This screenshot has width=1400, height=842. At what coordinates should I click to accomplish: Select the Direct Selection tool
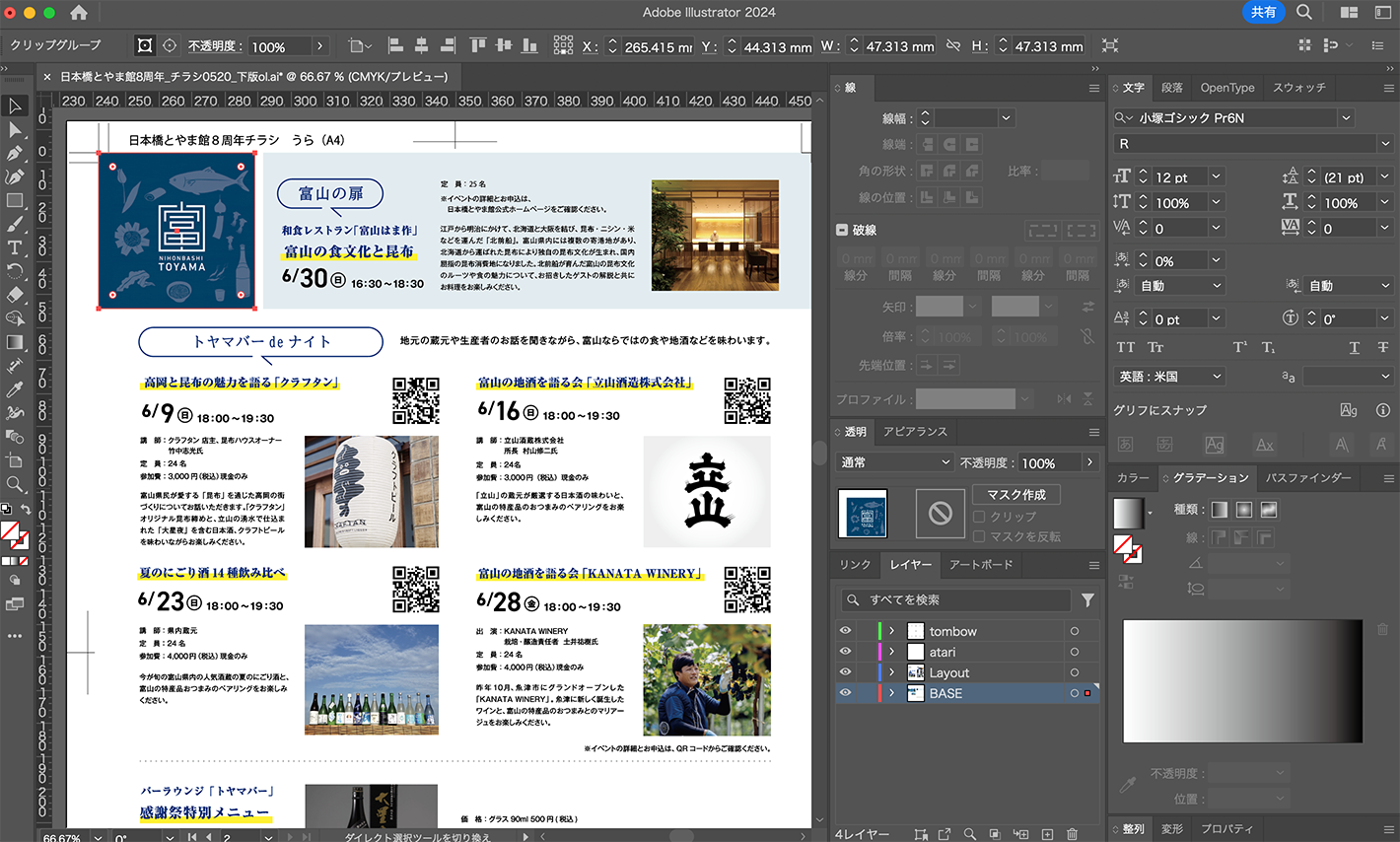tap(15, 130)
